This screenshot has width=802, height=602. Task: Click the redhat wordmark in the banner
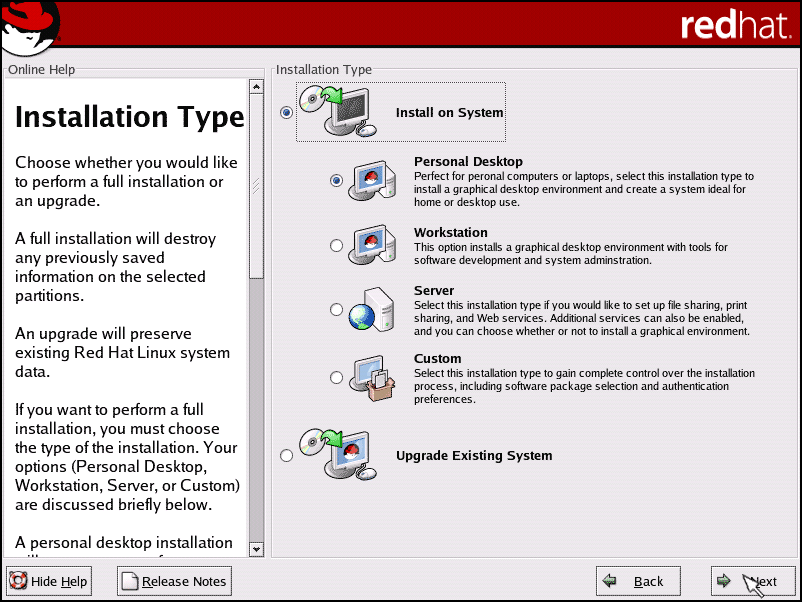click(735, 25)
